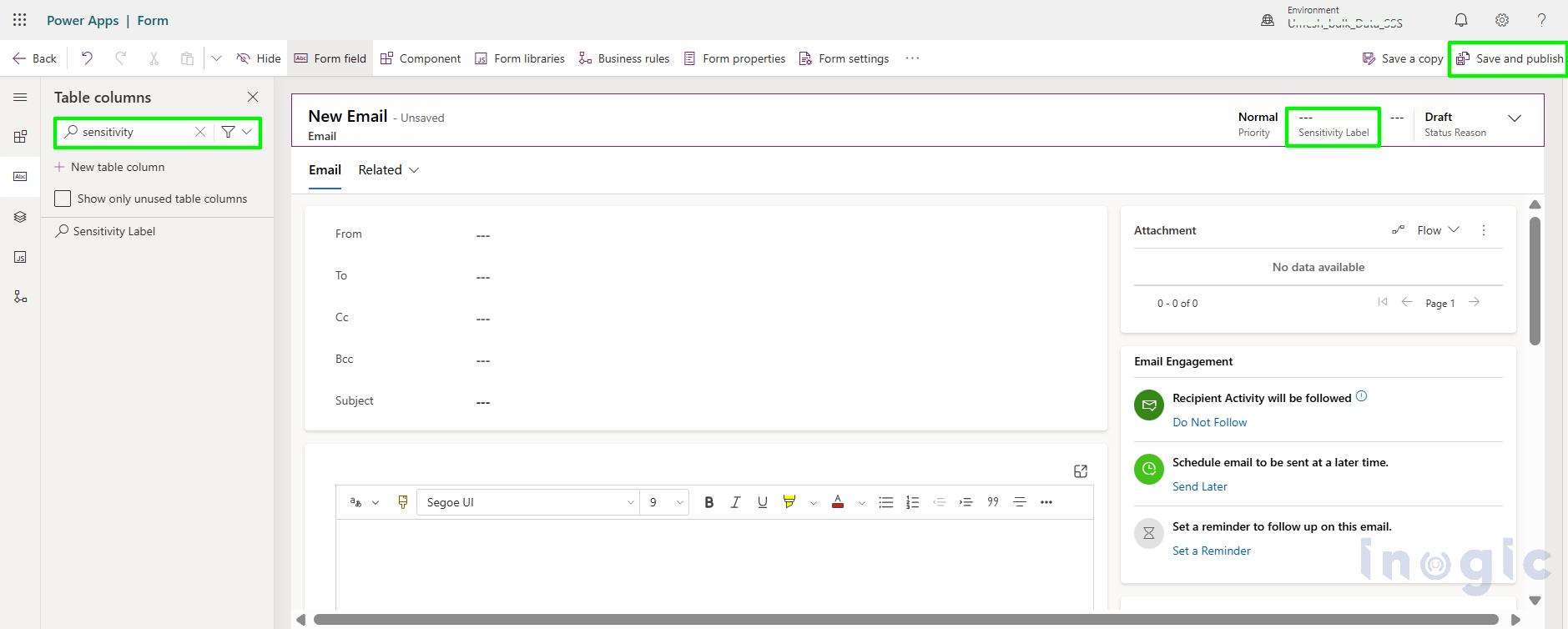Image resolution: width=1568 pixels, height=629 pixels.
Task: Click the Set a Reminder link
Action: point(1212,551)
